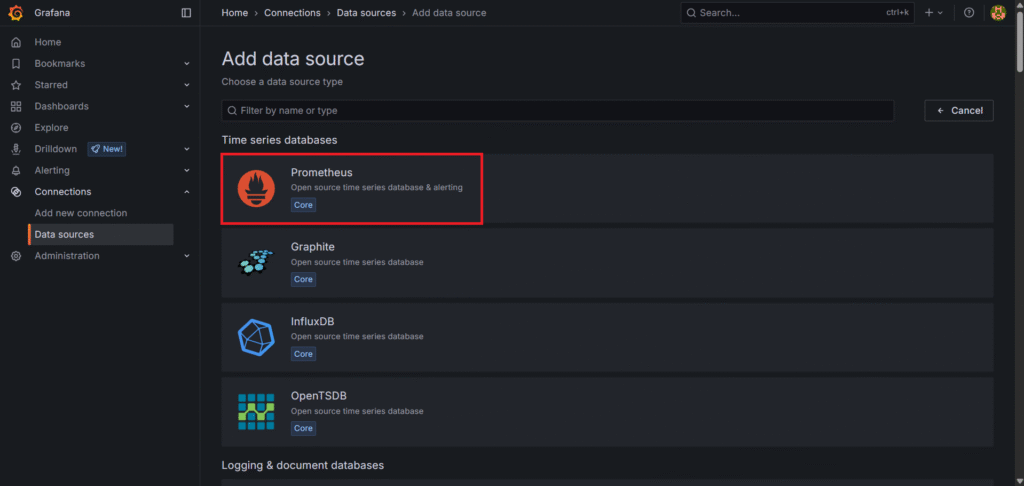The width and height of the screenshot is (1024, 486).
Task: Click the New! badge beside Drilldown
Action: pos(106,149)
